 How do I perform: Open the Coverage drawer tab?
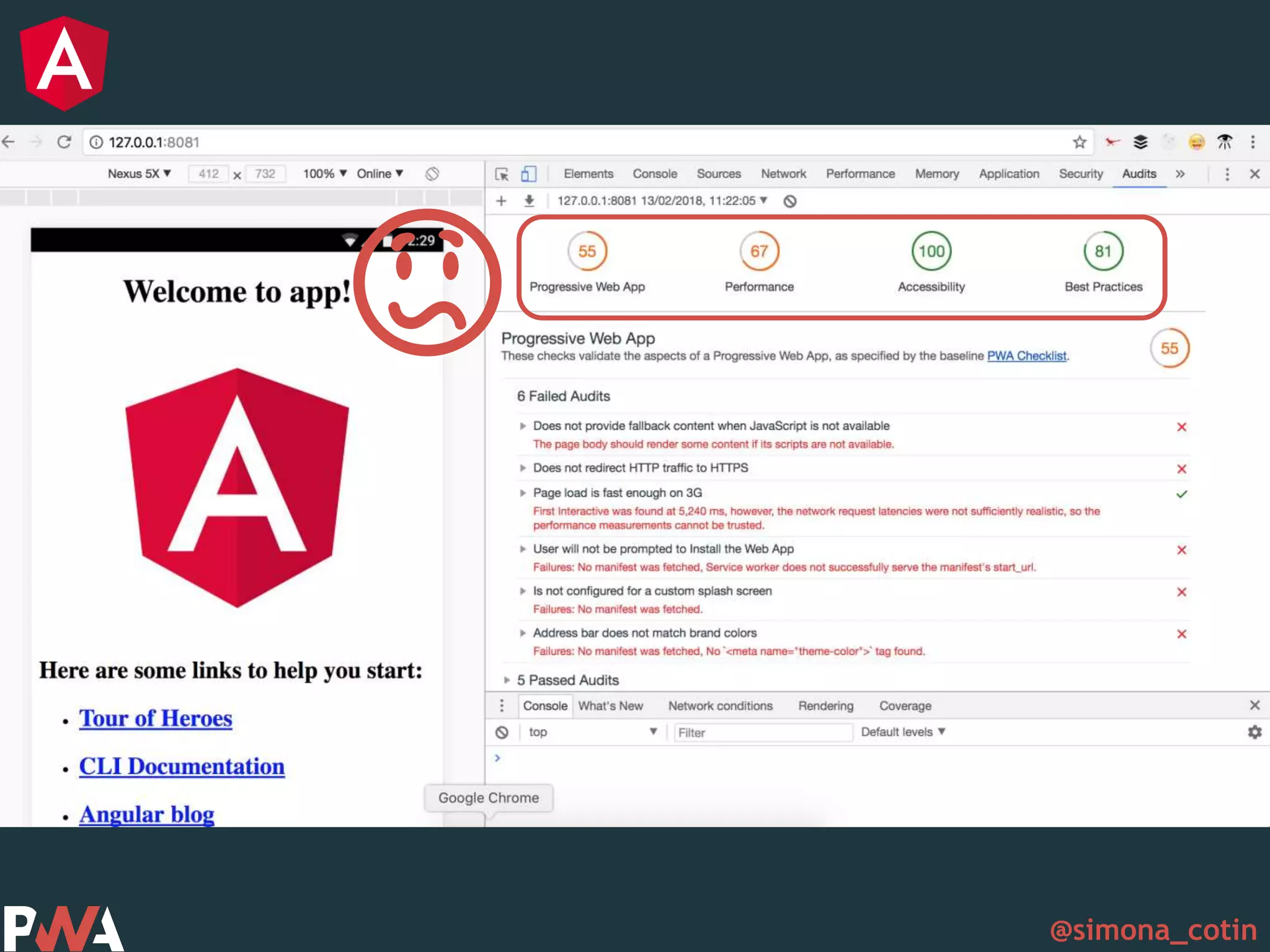905,706
